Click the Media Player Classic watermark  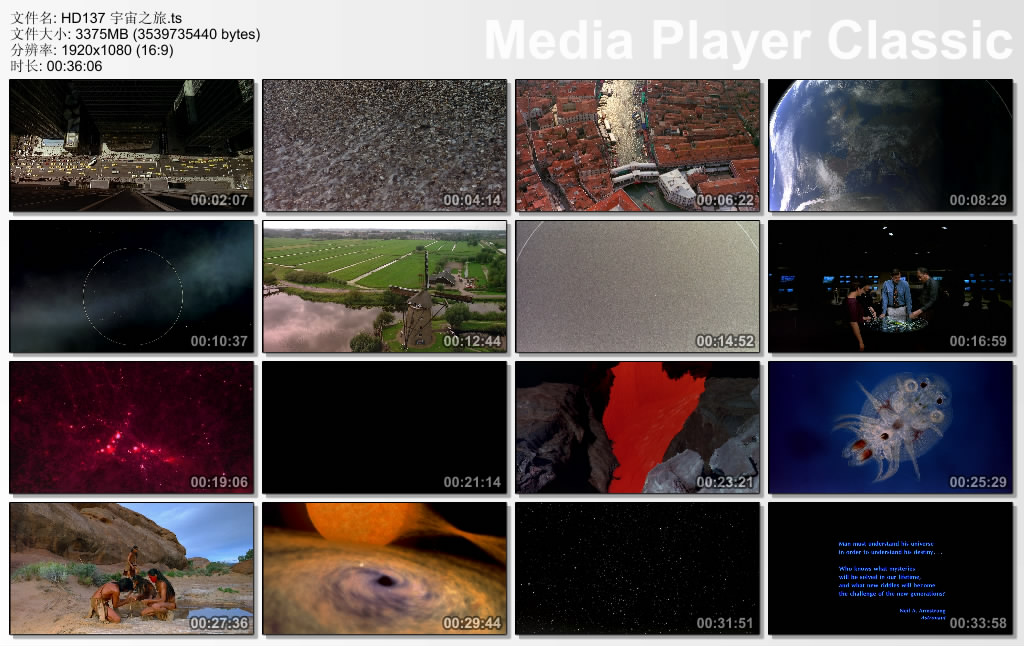coord(748,41)
